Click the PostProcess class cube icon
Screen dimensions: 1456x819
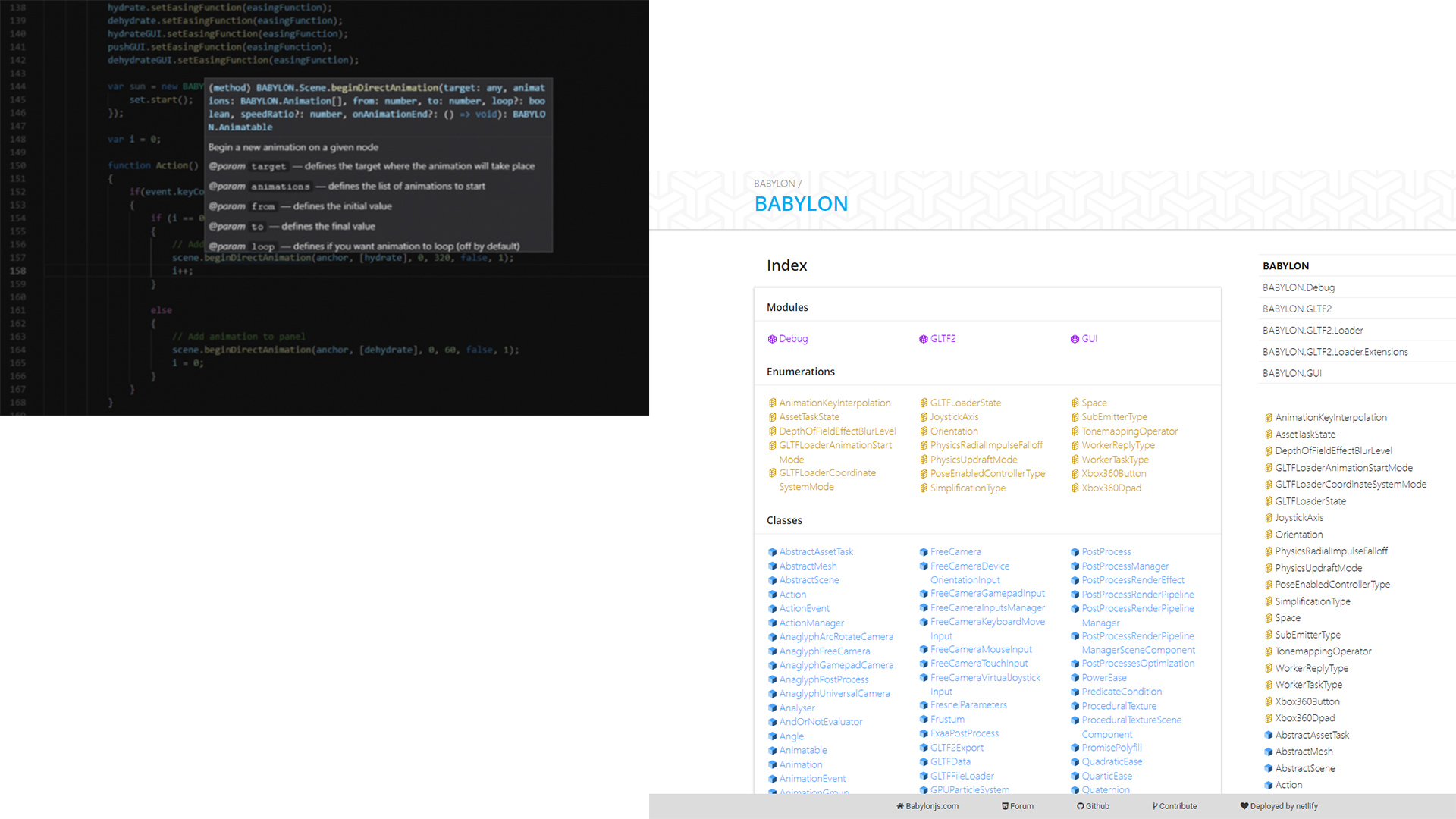(x=1075, y=552)
